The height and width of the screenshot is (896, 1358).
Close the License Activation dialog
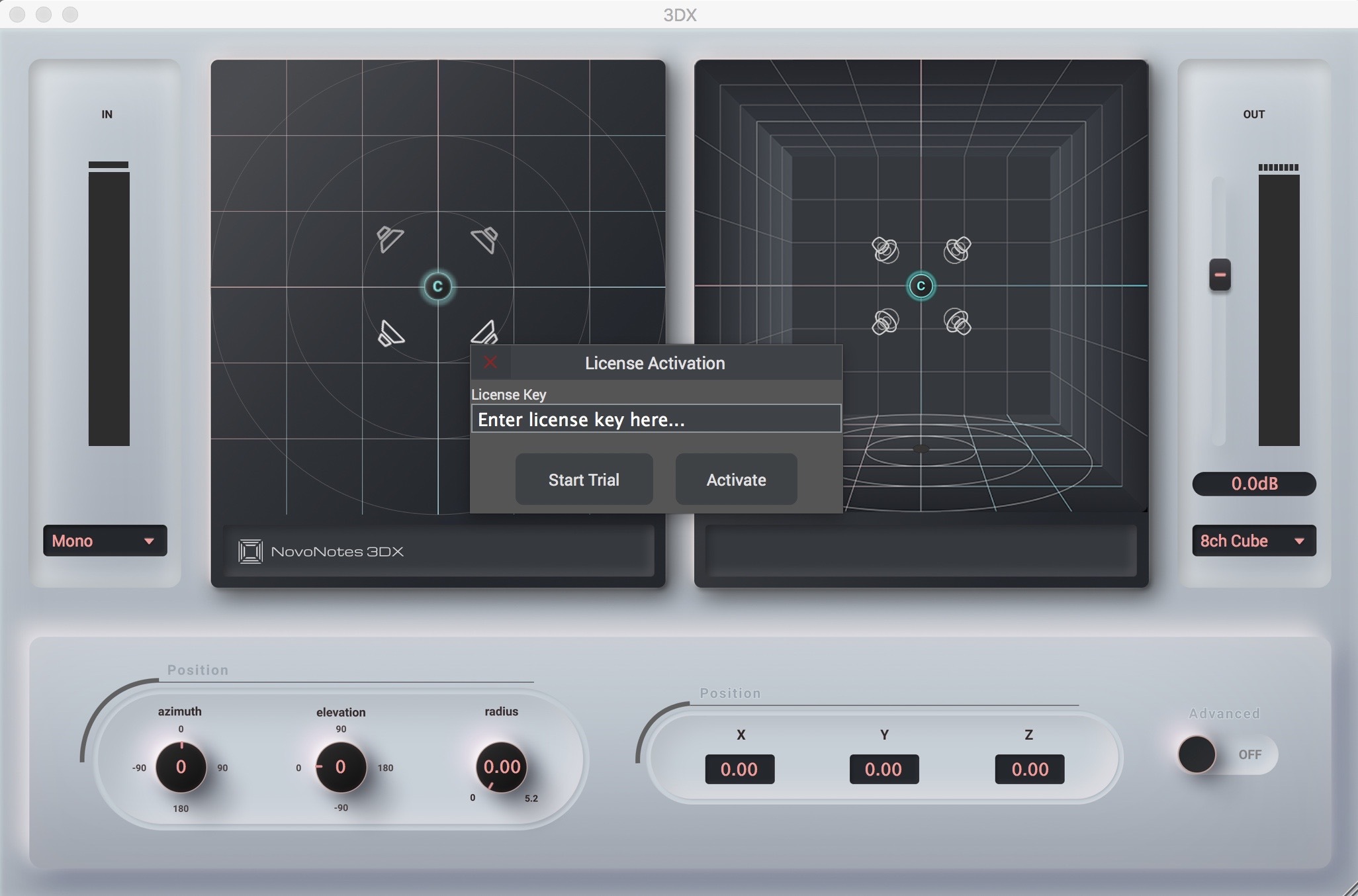pyautogui.click(x=490, y=363)
